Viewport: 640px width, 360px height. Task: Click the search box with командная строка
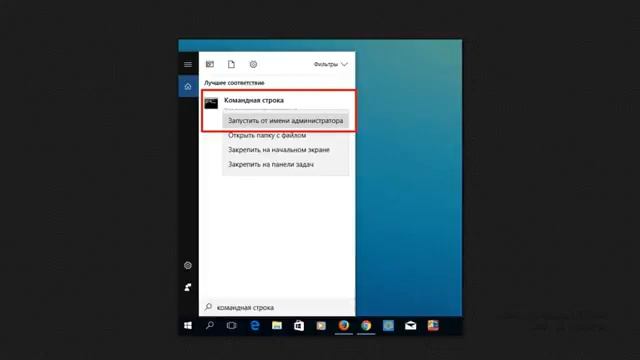(x=277, y=307)
